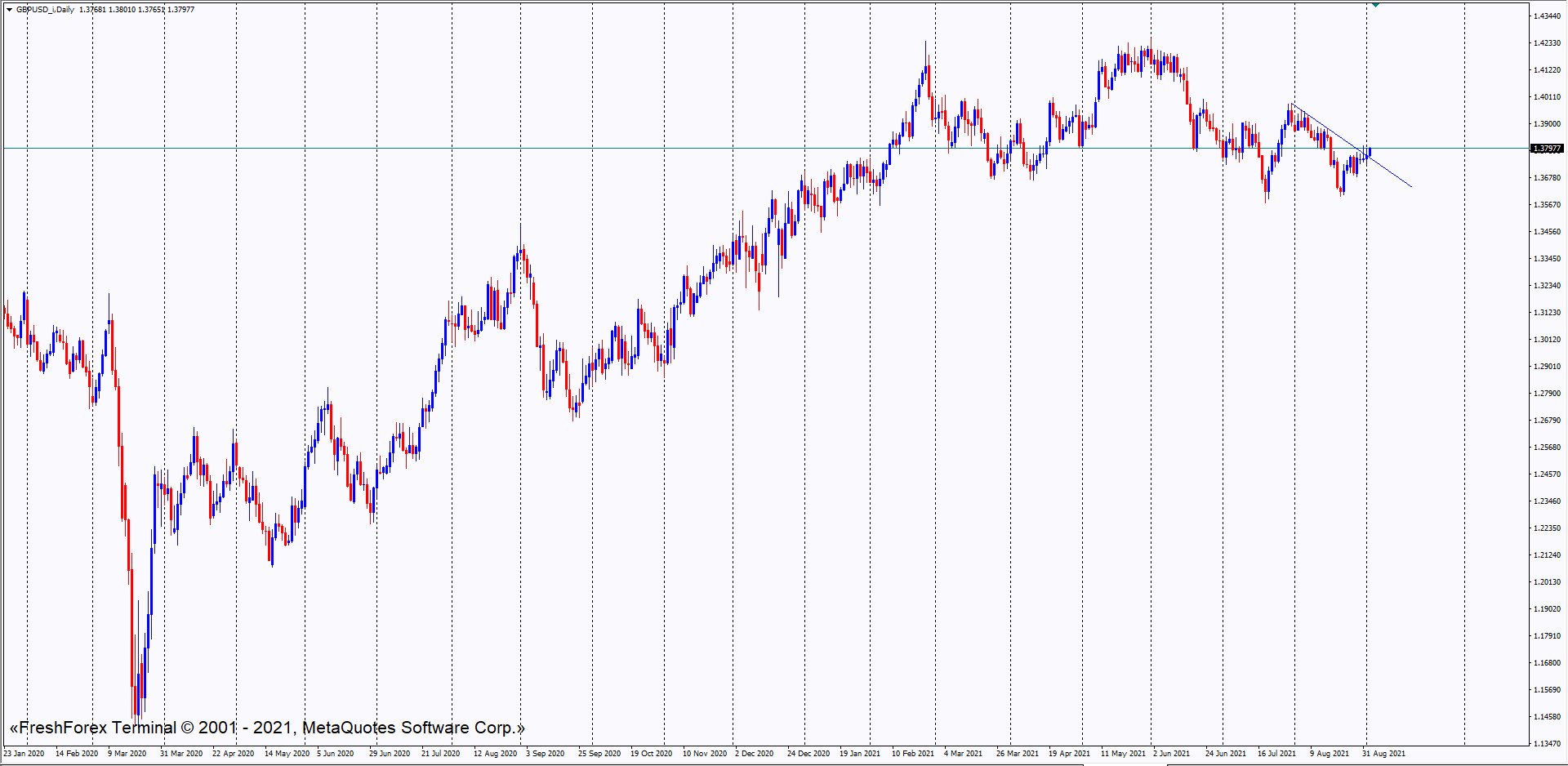Click the OHLC values in chart header
1568x766 pixels.
tap(136, 10)
